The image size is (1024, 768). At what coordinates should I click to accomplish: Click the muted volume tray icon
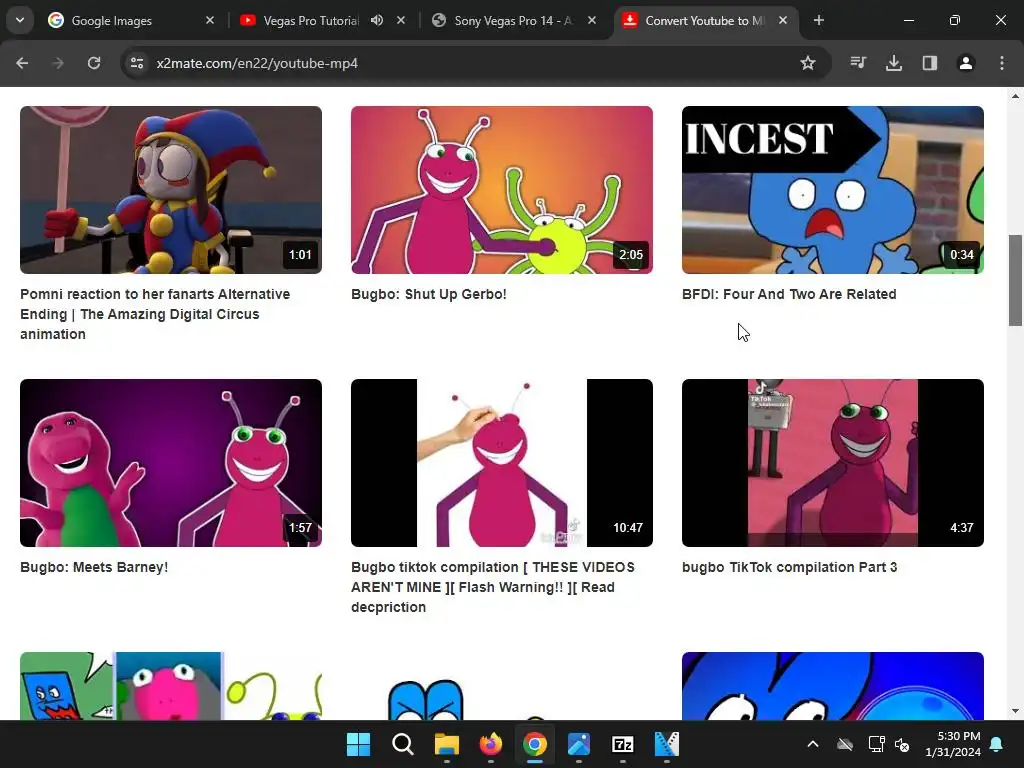coord(902,744)
